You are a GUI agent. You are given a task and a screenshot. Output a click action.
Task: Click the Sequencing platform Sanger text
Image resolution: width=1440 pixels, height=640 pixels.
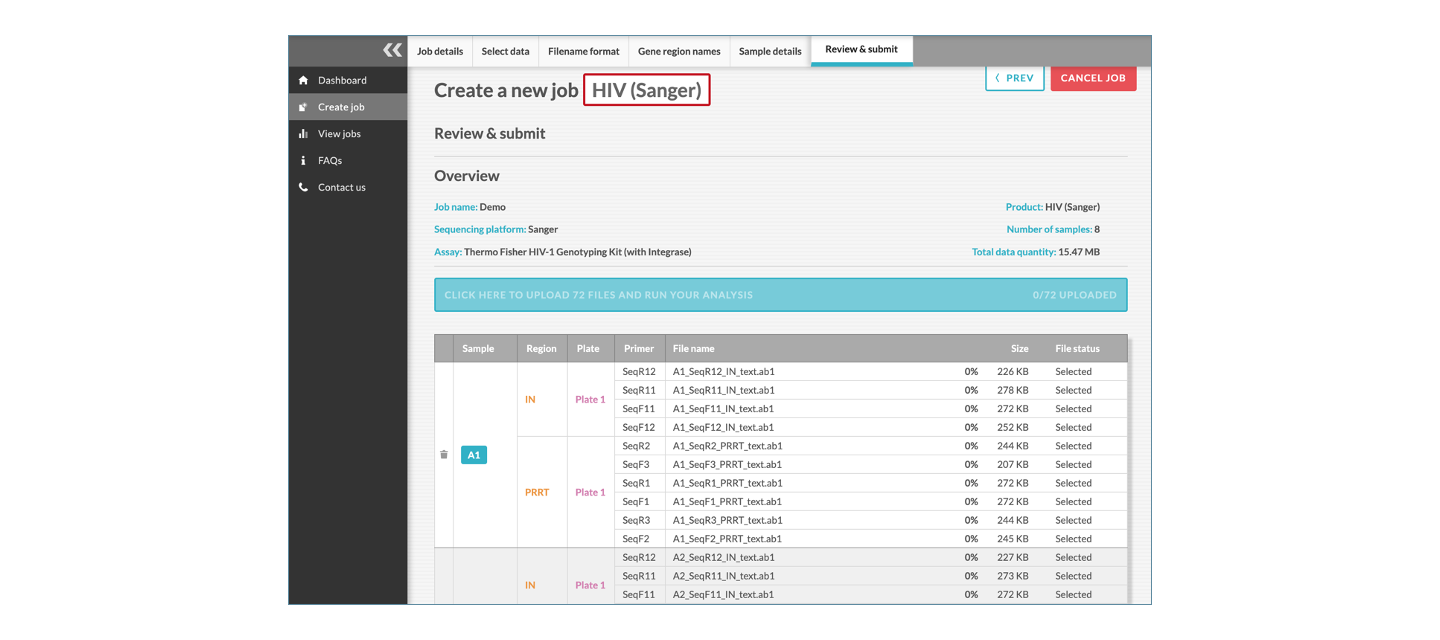[x=543, y=230]
